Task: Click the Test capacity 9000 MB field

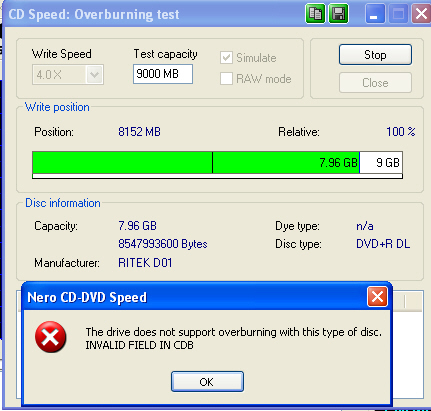Action: [163, 74]
